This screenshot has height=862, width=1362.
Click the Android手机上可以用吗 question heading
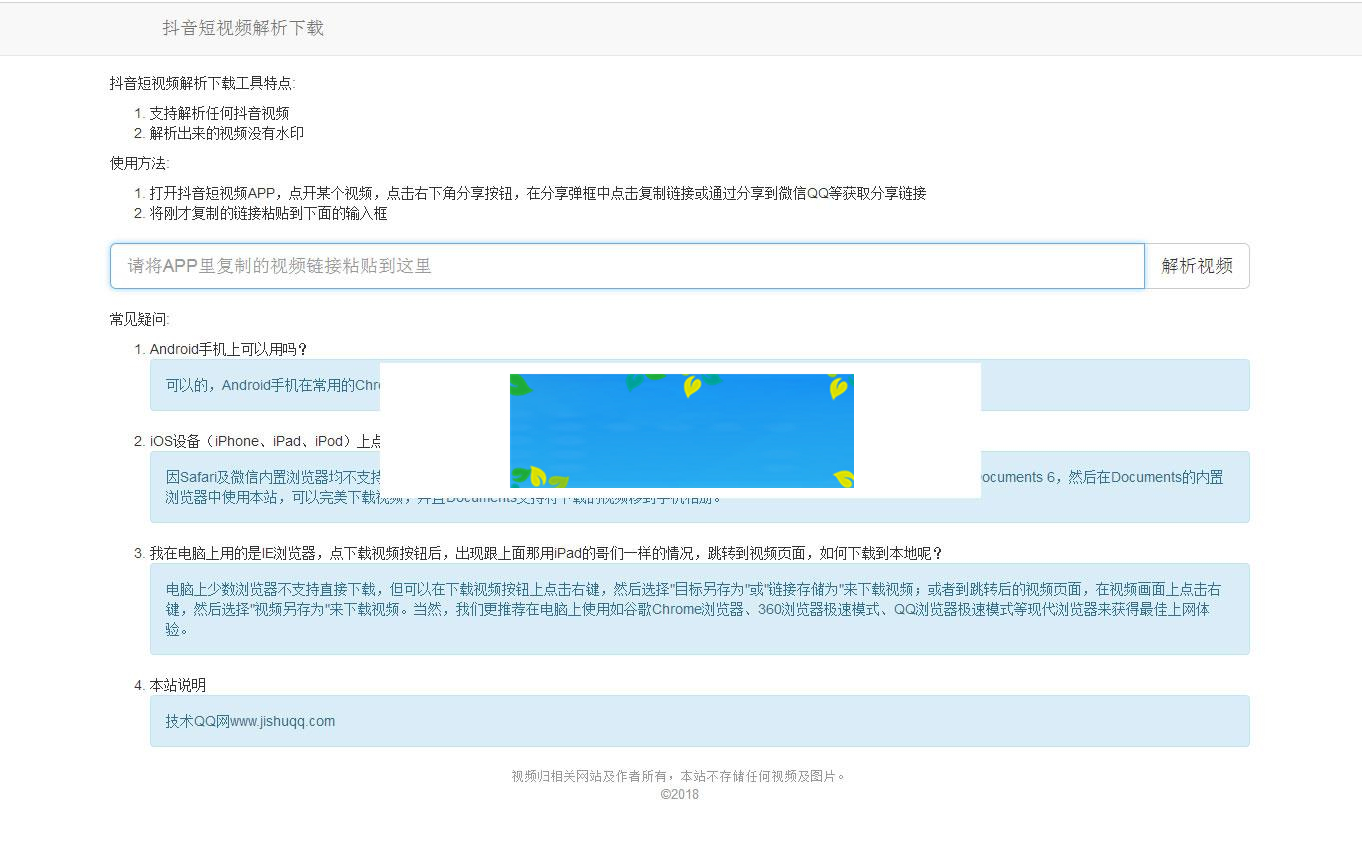pyautogui.click(x=228, y=349)
